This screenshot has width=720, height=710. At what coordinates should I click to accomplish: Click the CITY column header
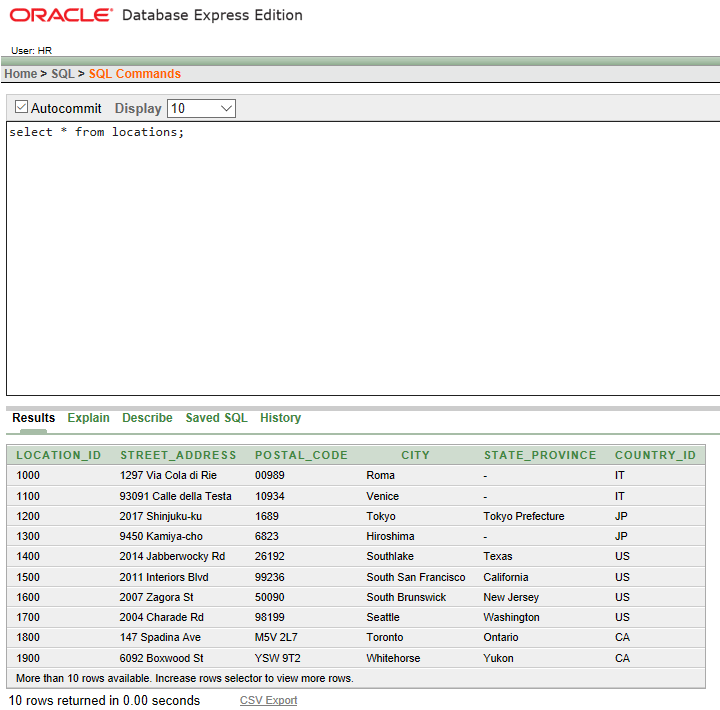point(415,455)
